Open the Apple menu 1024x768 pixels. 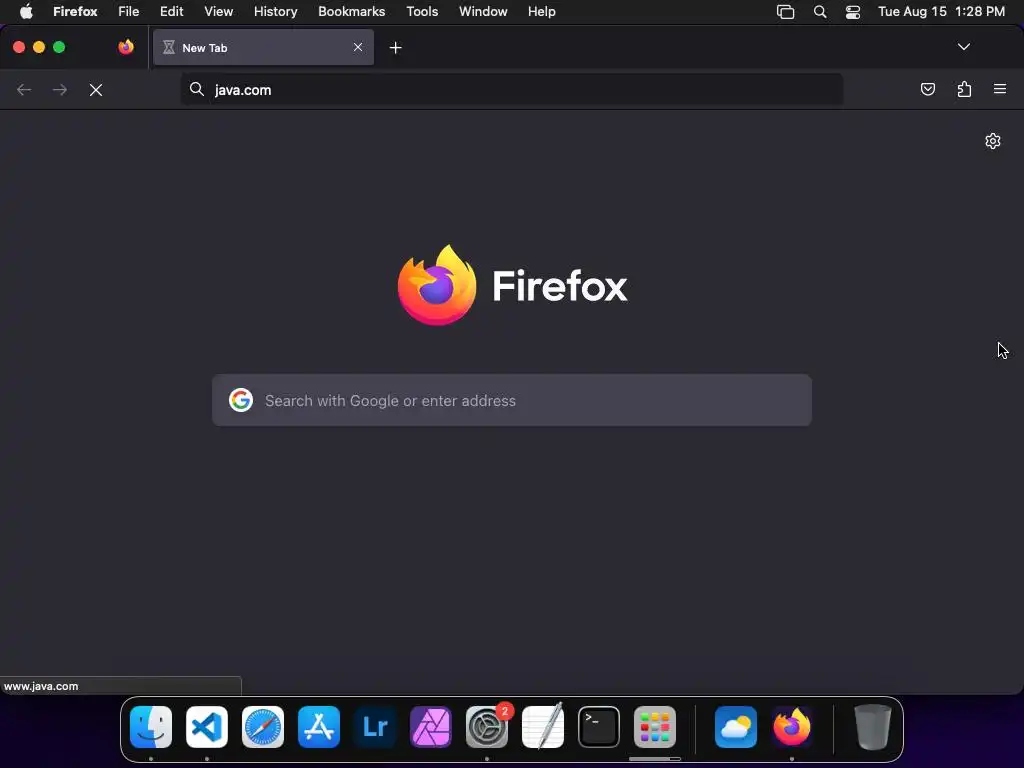(26, 12)
